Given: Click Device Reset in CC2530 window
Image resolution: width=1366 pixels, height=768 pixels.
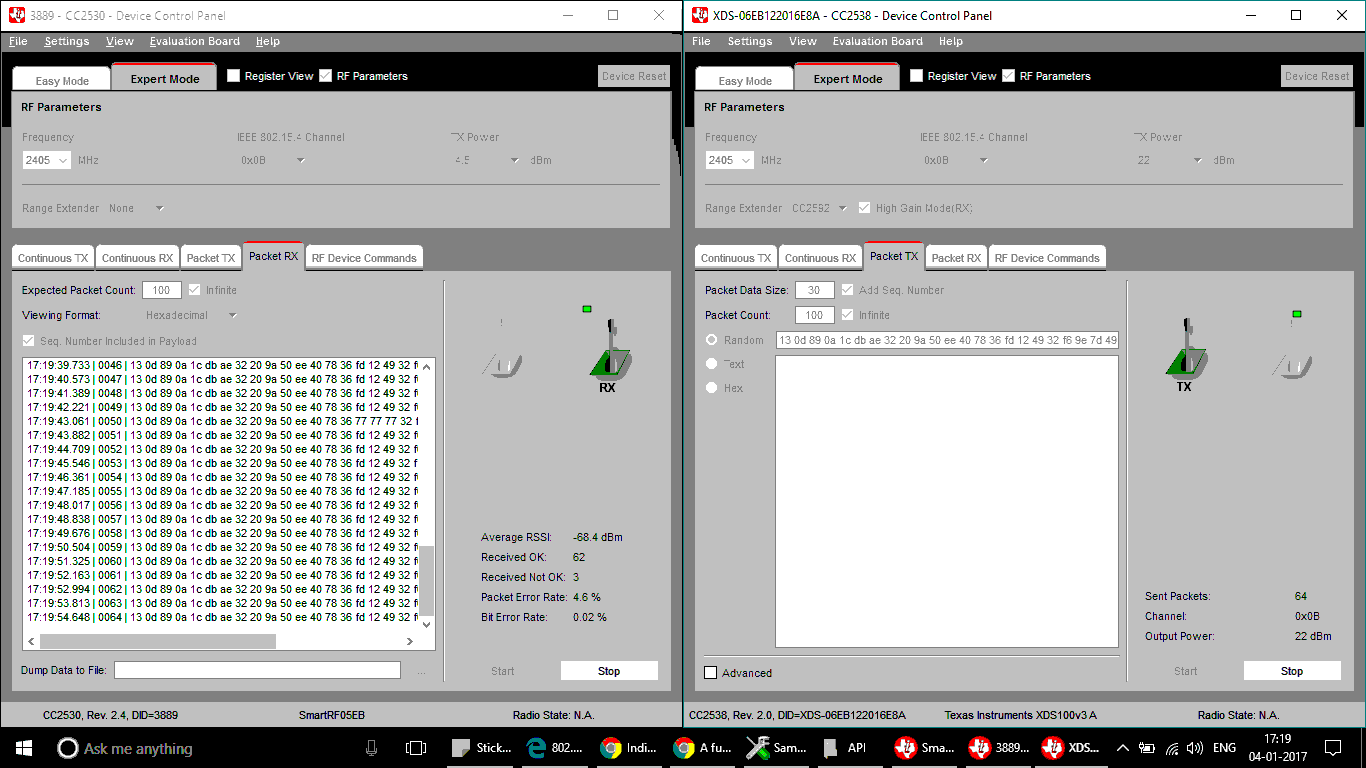Looking at the screenshot, I should click(634, 76).
